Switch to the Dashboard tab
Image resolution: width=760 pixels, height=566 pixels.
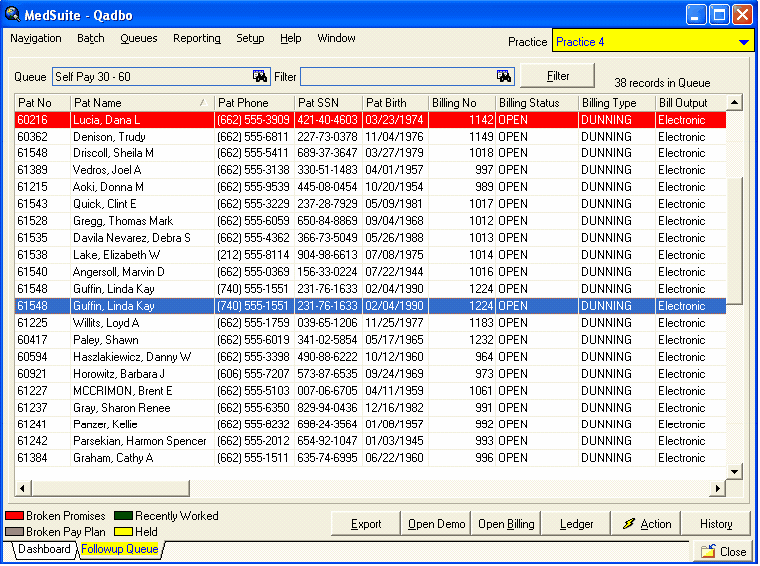(44, 549)
